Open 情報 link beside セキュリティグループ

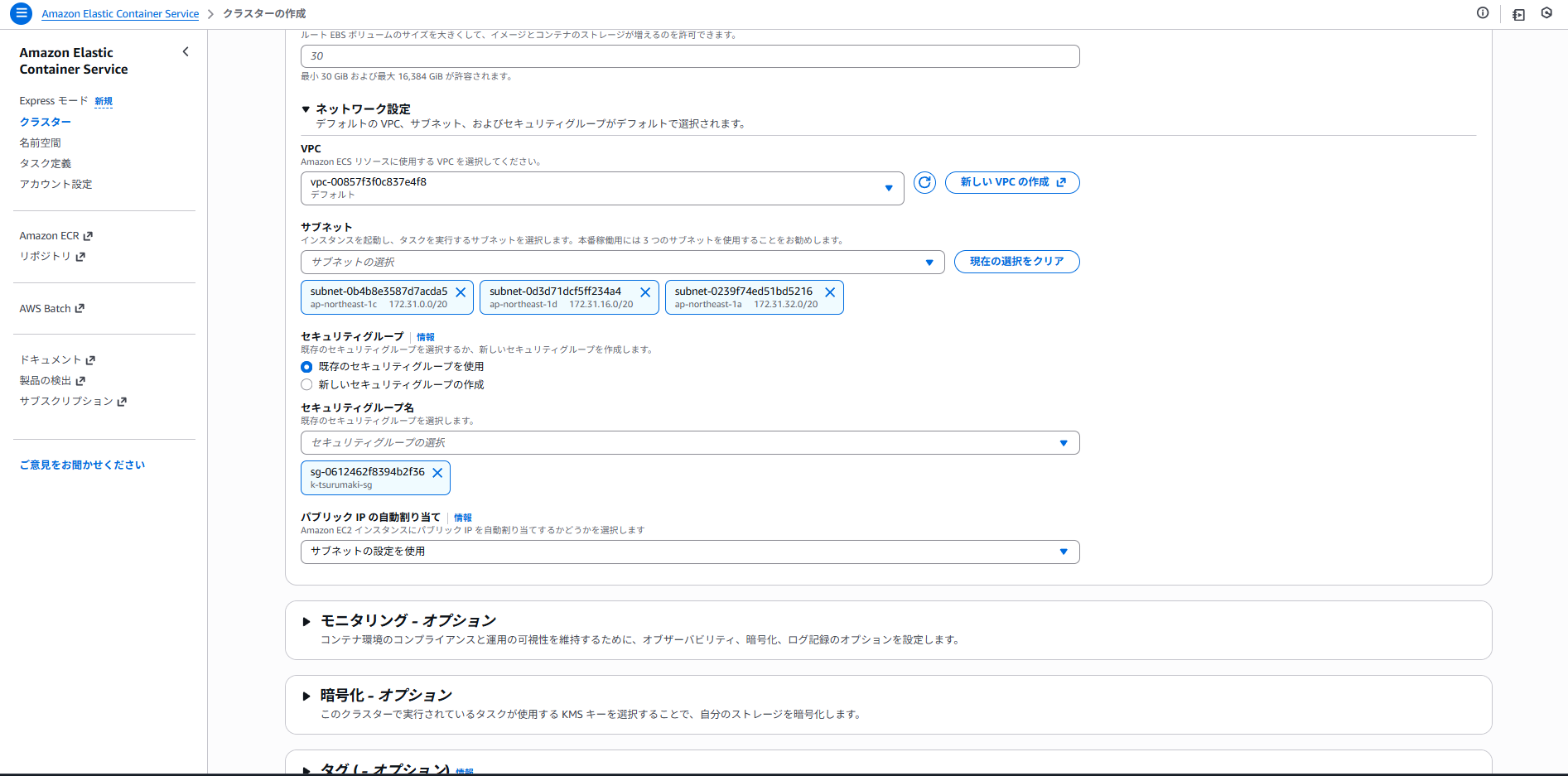click(x=426, y=337)
